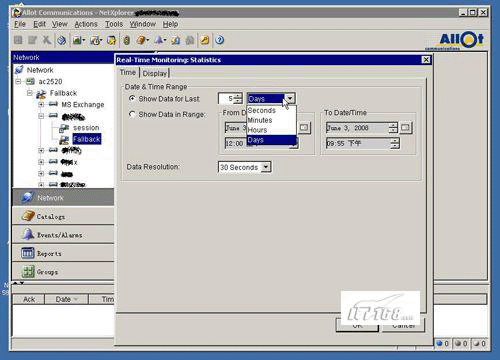Collapse the top-level Fallback tree node
Screen dimensions: 500x360
click(x=30, y=93)
